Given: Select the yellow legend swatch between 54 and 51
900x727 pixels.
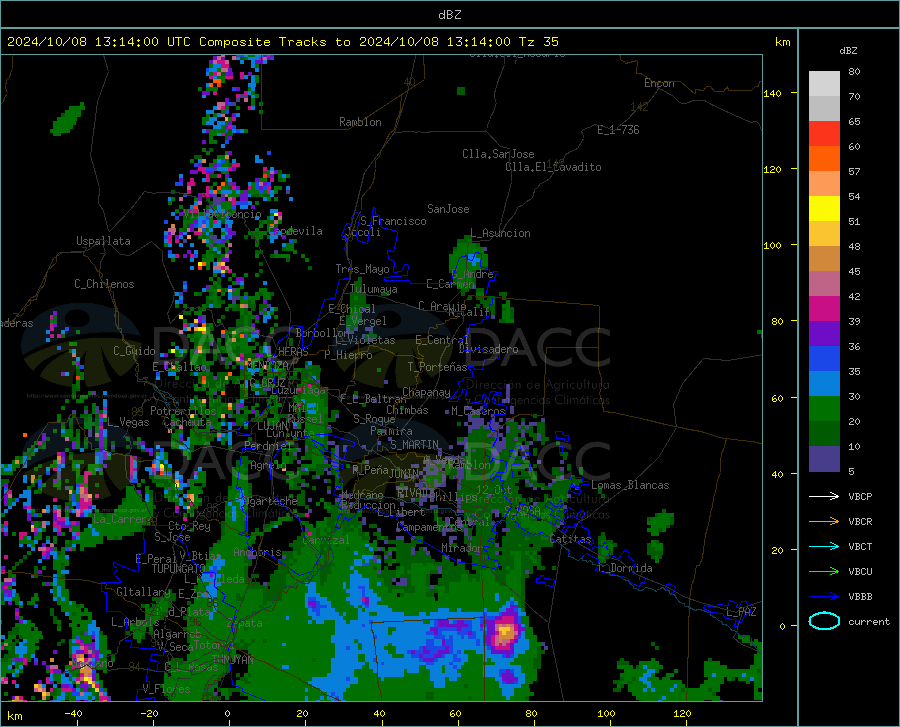Looking at the screenshot, I should [x=824, y=209].
